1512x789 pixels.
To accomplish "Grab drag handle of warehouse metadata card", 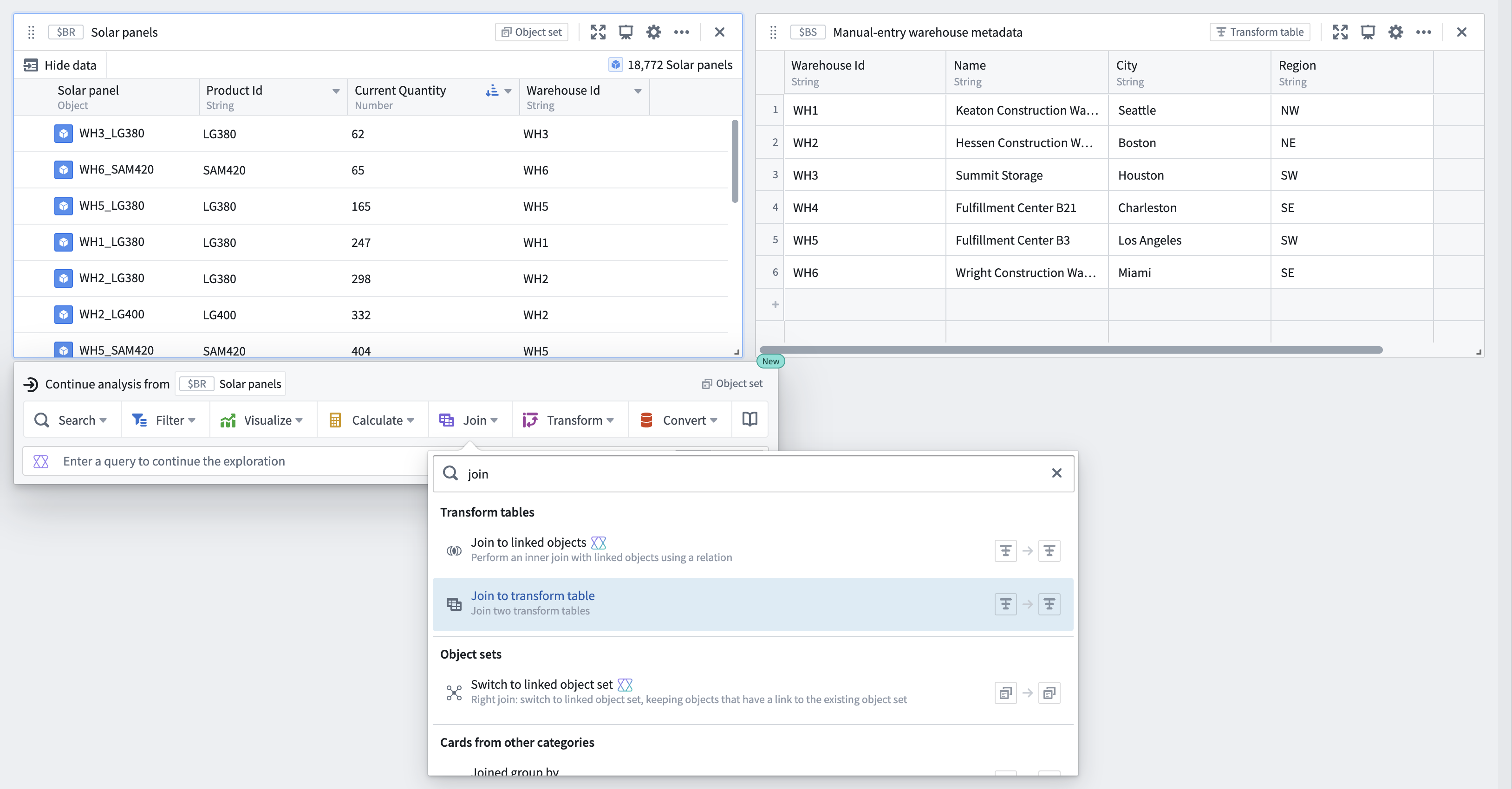I will [x=774, y=32].
